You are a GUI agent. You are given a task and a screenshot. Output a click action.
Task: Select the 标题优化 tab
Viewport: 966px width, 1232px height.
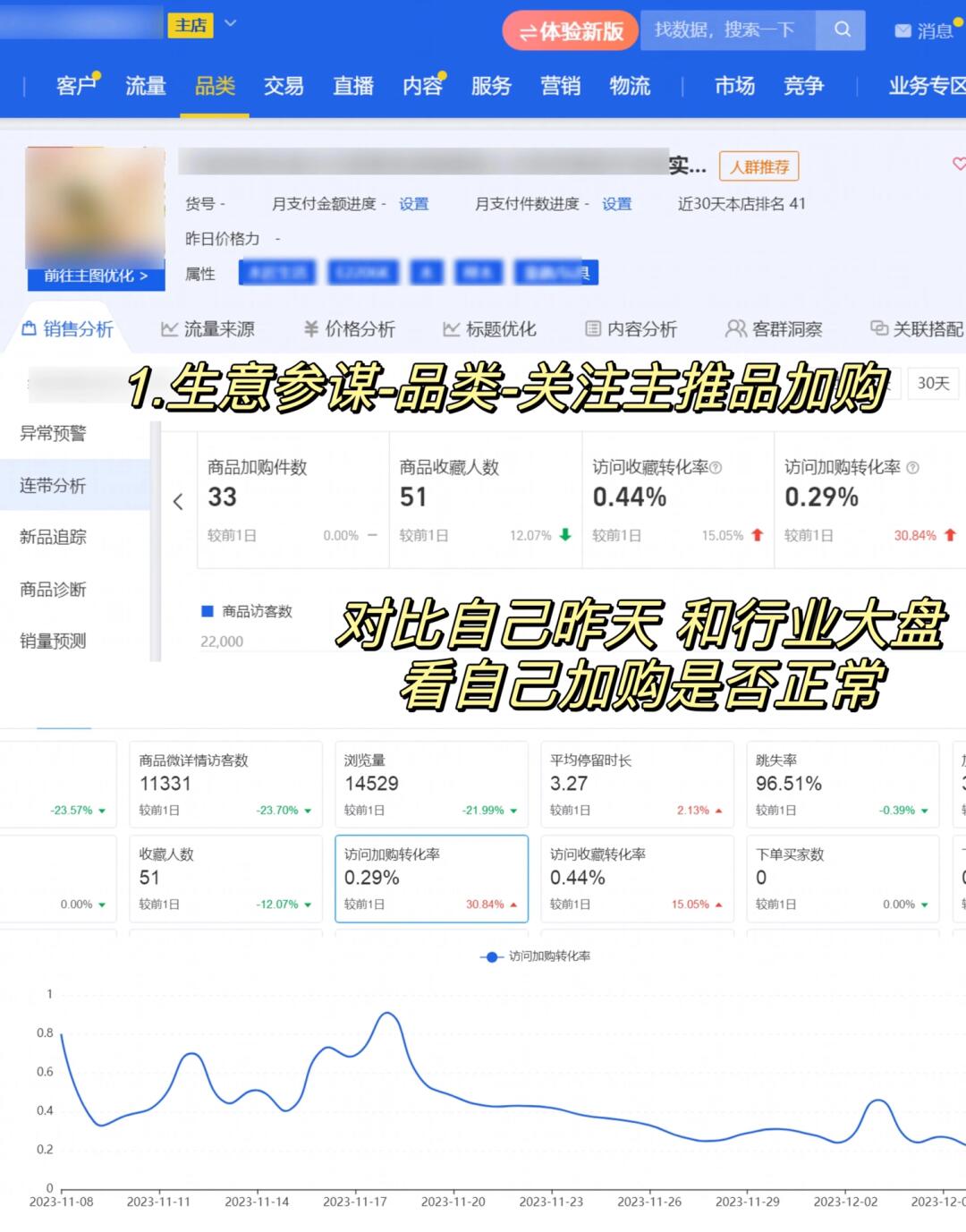489,329
